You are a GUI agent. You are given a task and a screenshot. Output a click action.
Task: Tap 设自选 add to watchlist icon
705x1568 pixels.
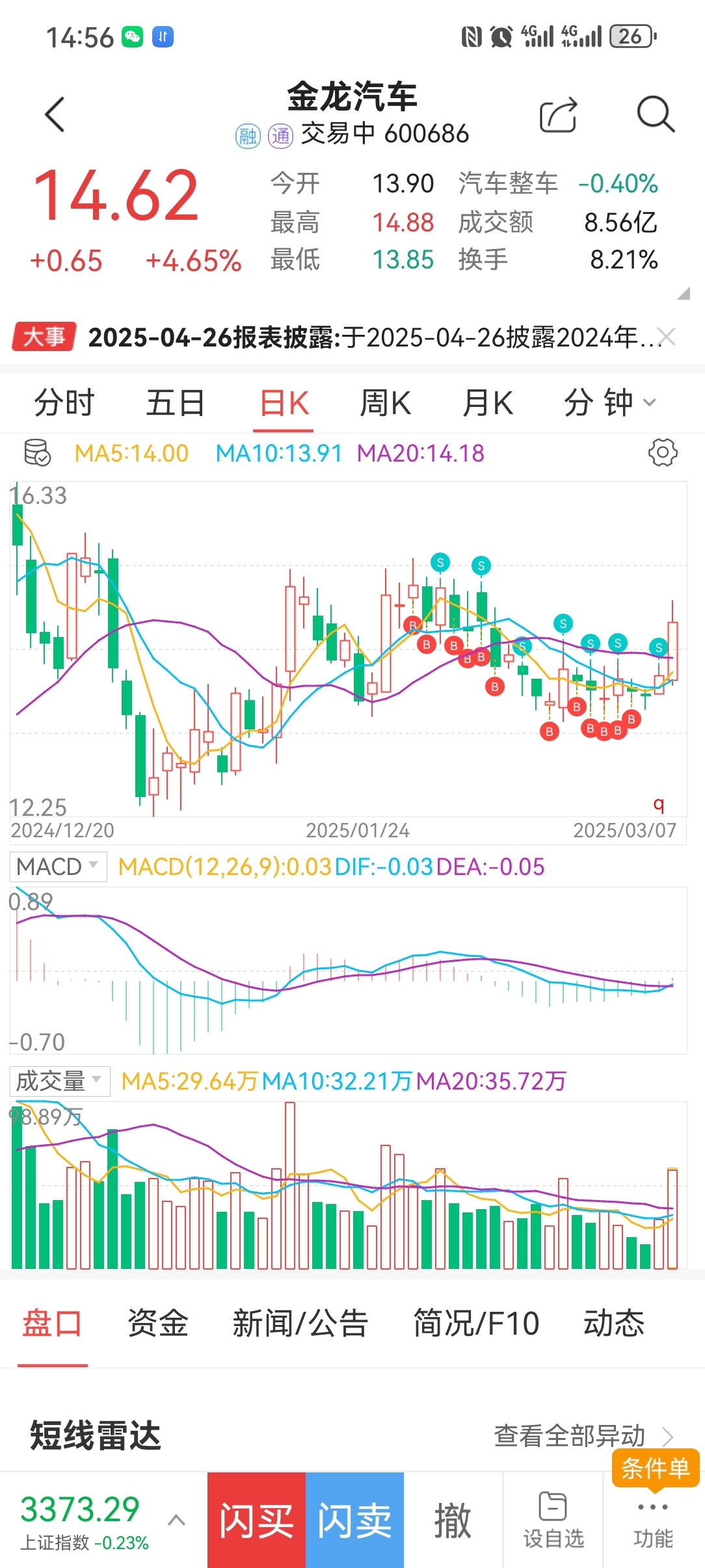(x=553, y=1520)
